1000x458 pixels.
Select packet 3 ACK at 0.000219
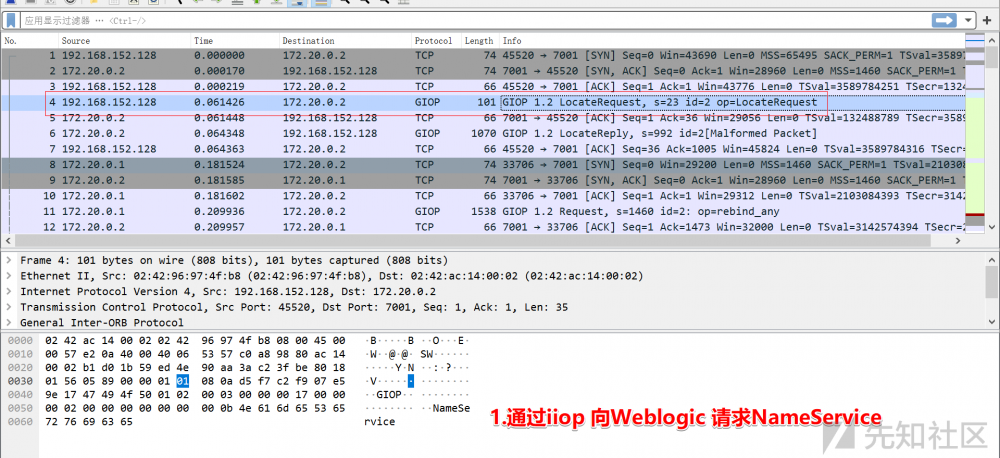[x=483, y=86]
